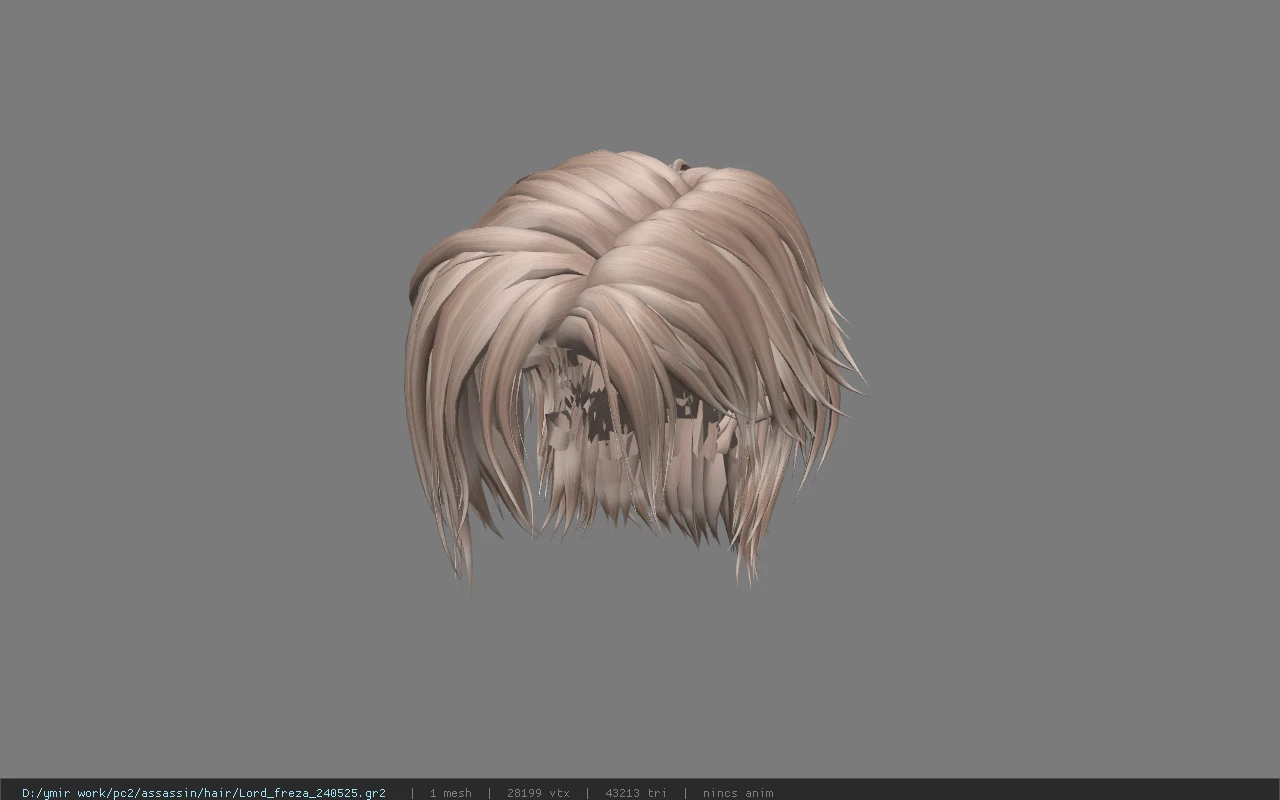Click the '28199 vtx' vertex count
The width and height of the screenshot is (1280, 800).
(538, 793)
